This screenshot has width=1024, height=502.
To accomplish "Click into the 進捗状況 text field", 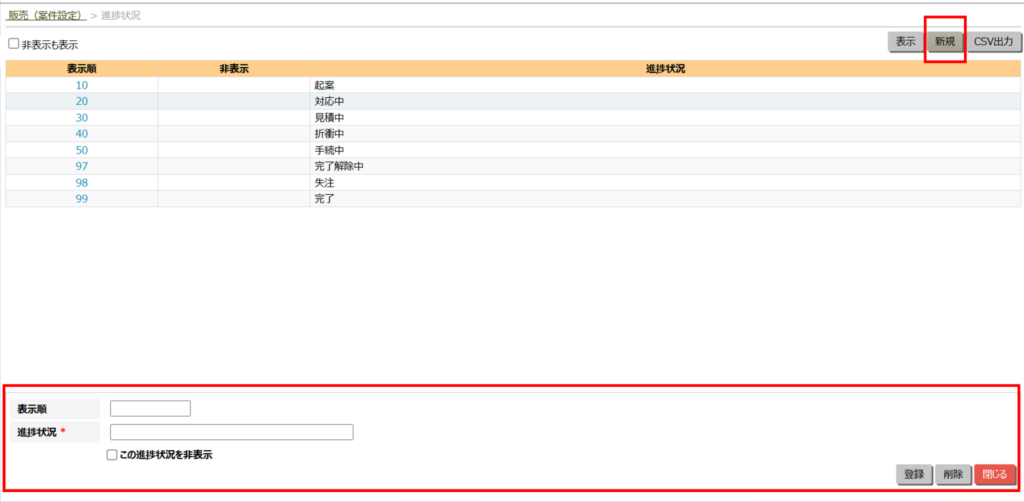I will coord(231,432).
